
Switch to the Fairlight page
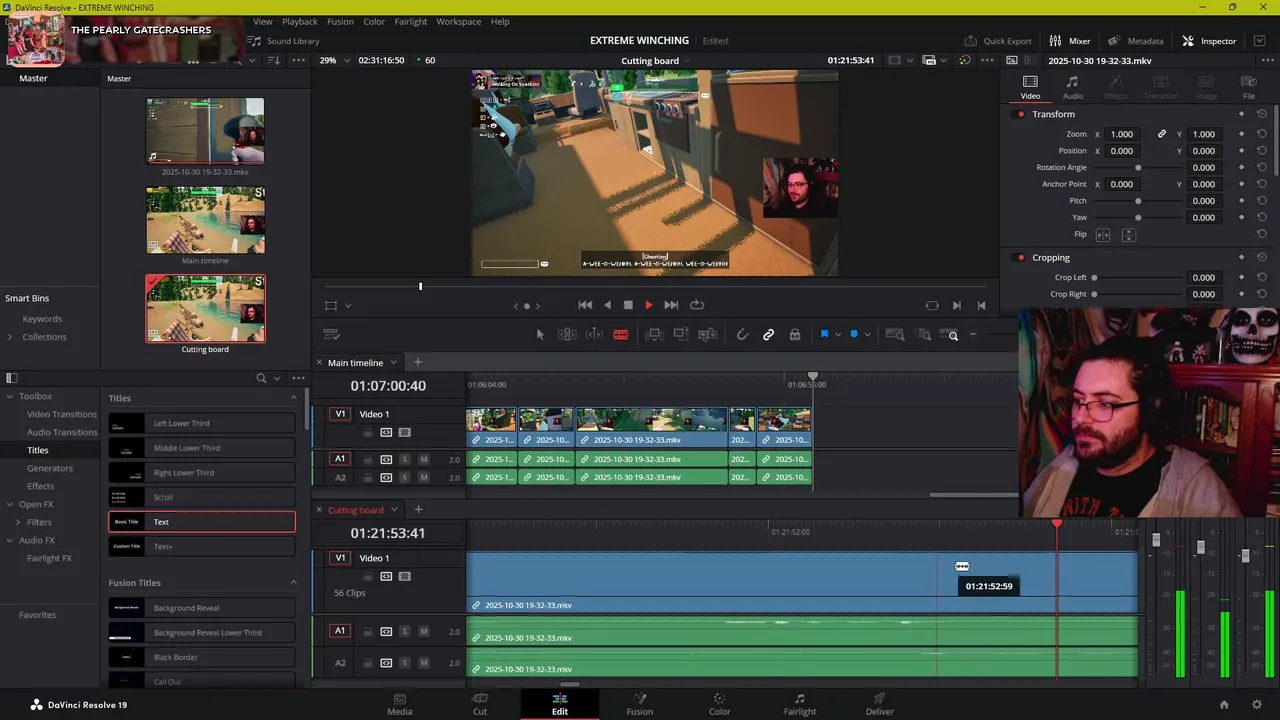[799, 704]
